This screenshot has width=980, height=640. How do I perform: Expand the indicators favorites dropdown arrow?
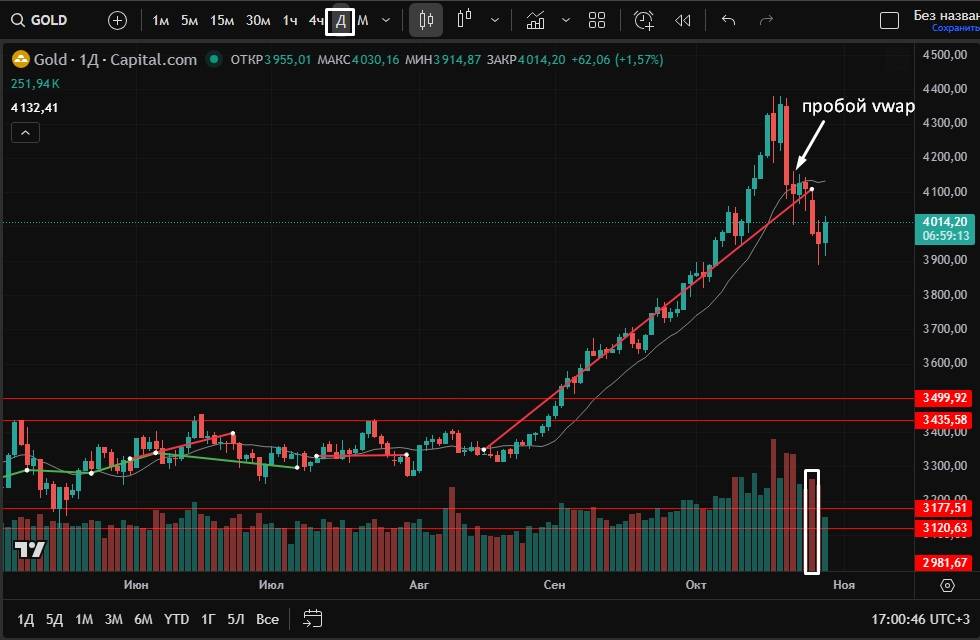click(566, 20)
